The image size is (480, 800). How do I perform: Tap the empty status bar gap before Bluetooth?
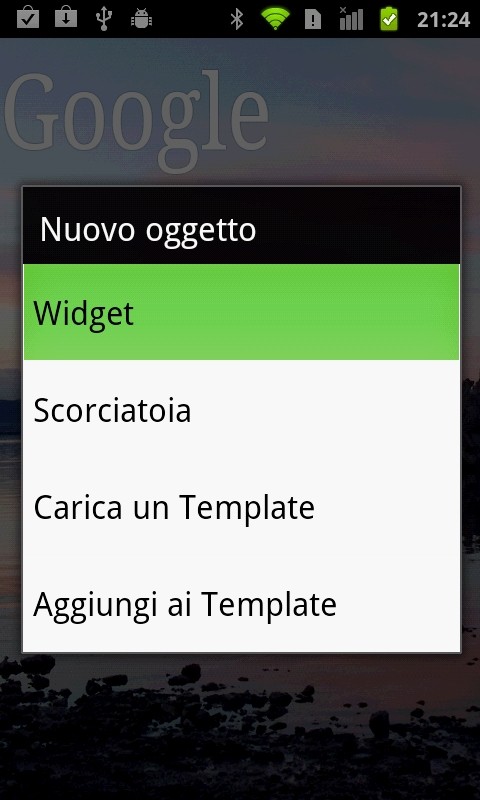click(190, 19)
